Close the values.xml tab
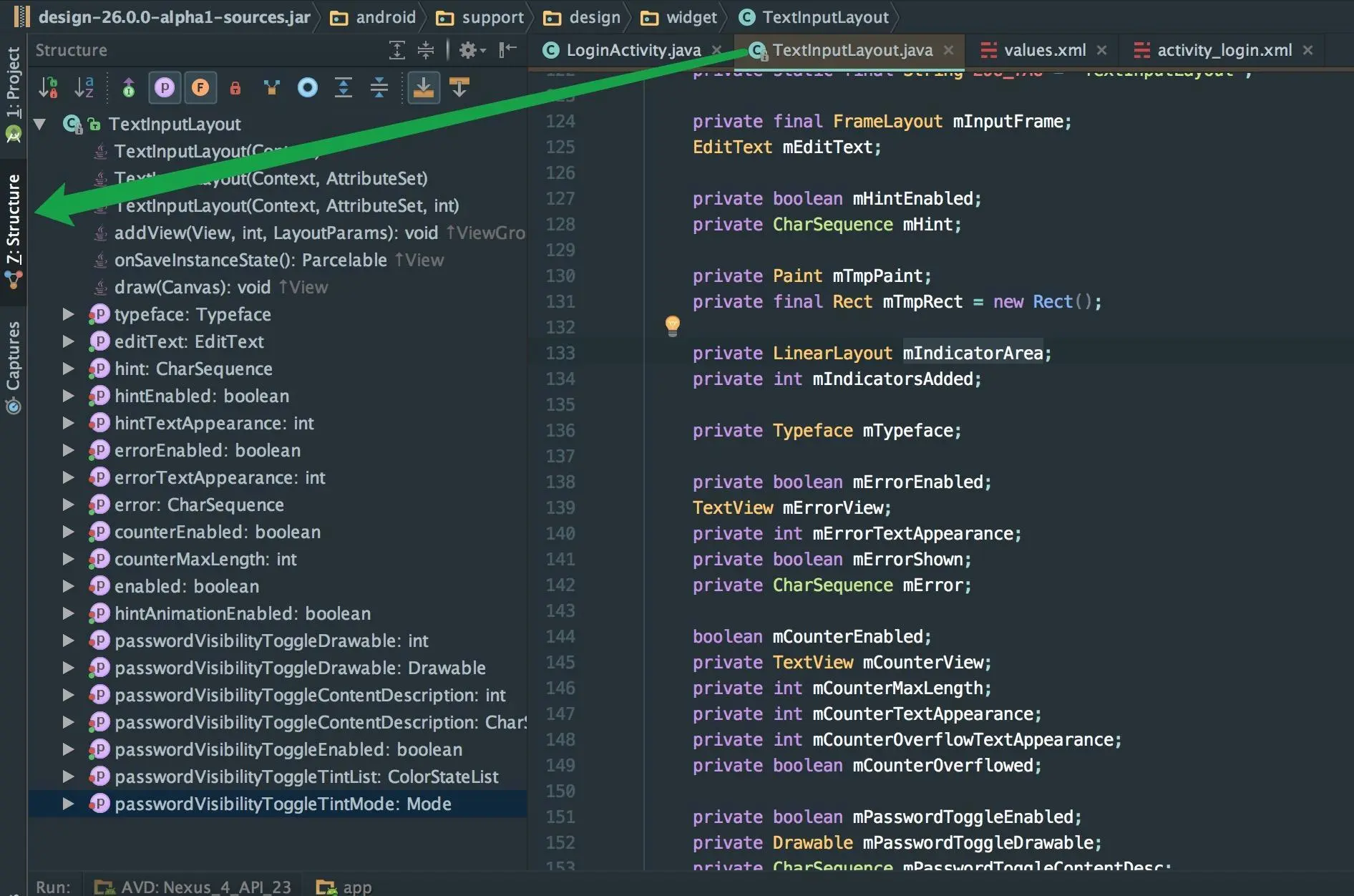 pos(1101,50)
